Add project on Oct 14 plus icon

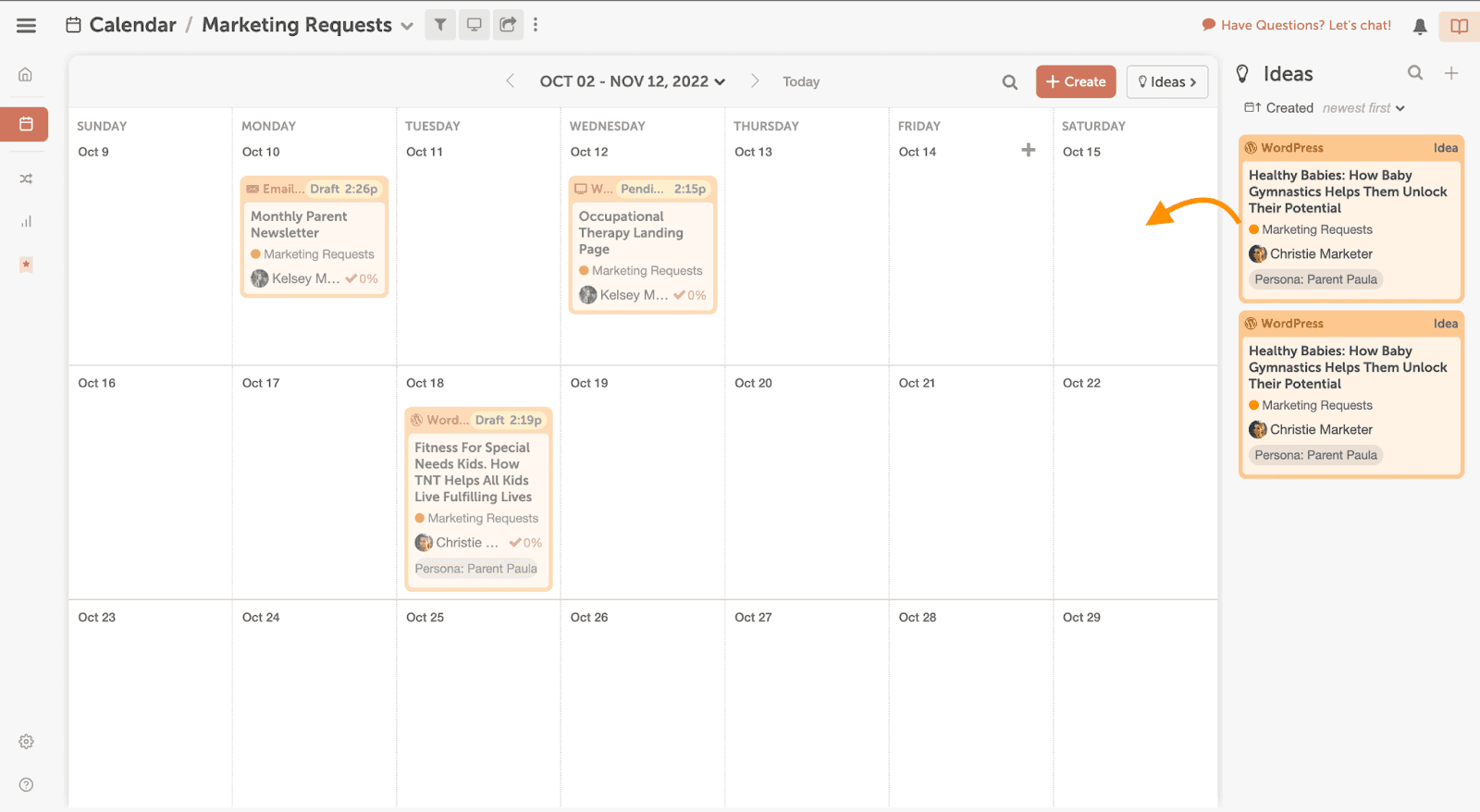pos(1029,150)
